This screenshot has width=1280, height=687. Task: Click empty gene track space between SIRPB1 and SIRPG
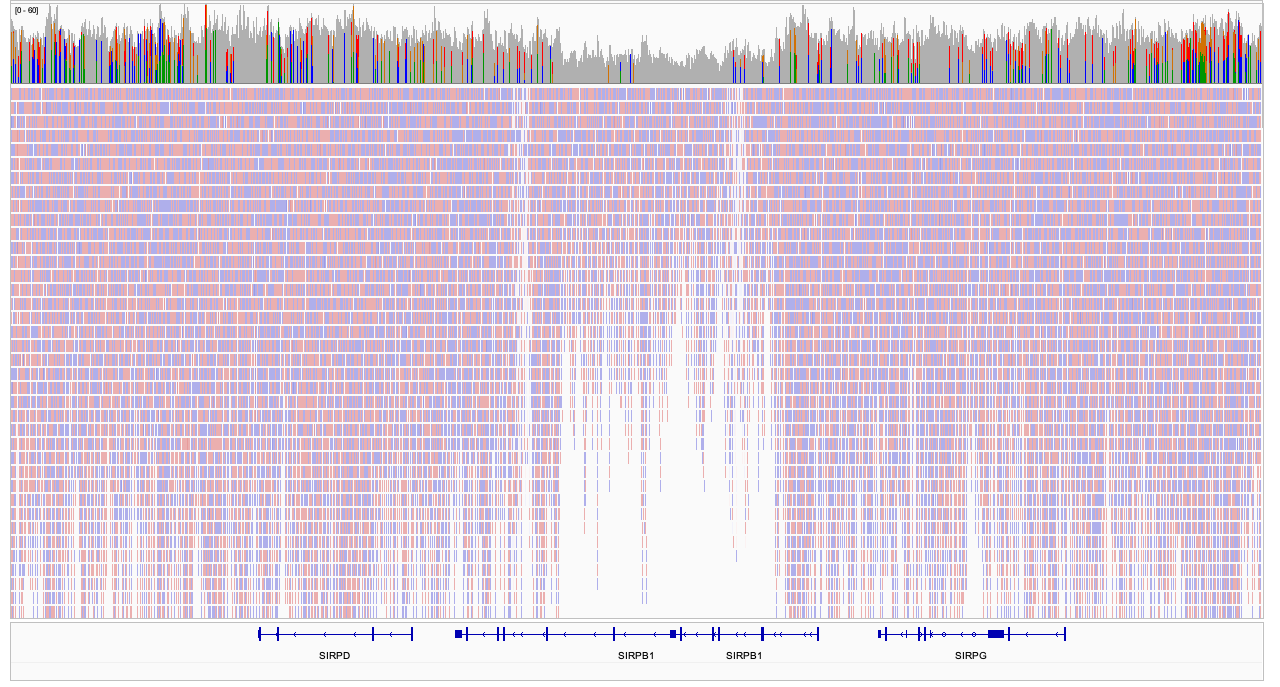point(848,634)
